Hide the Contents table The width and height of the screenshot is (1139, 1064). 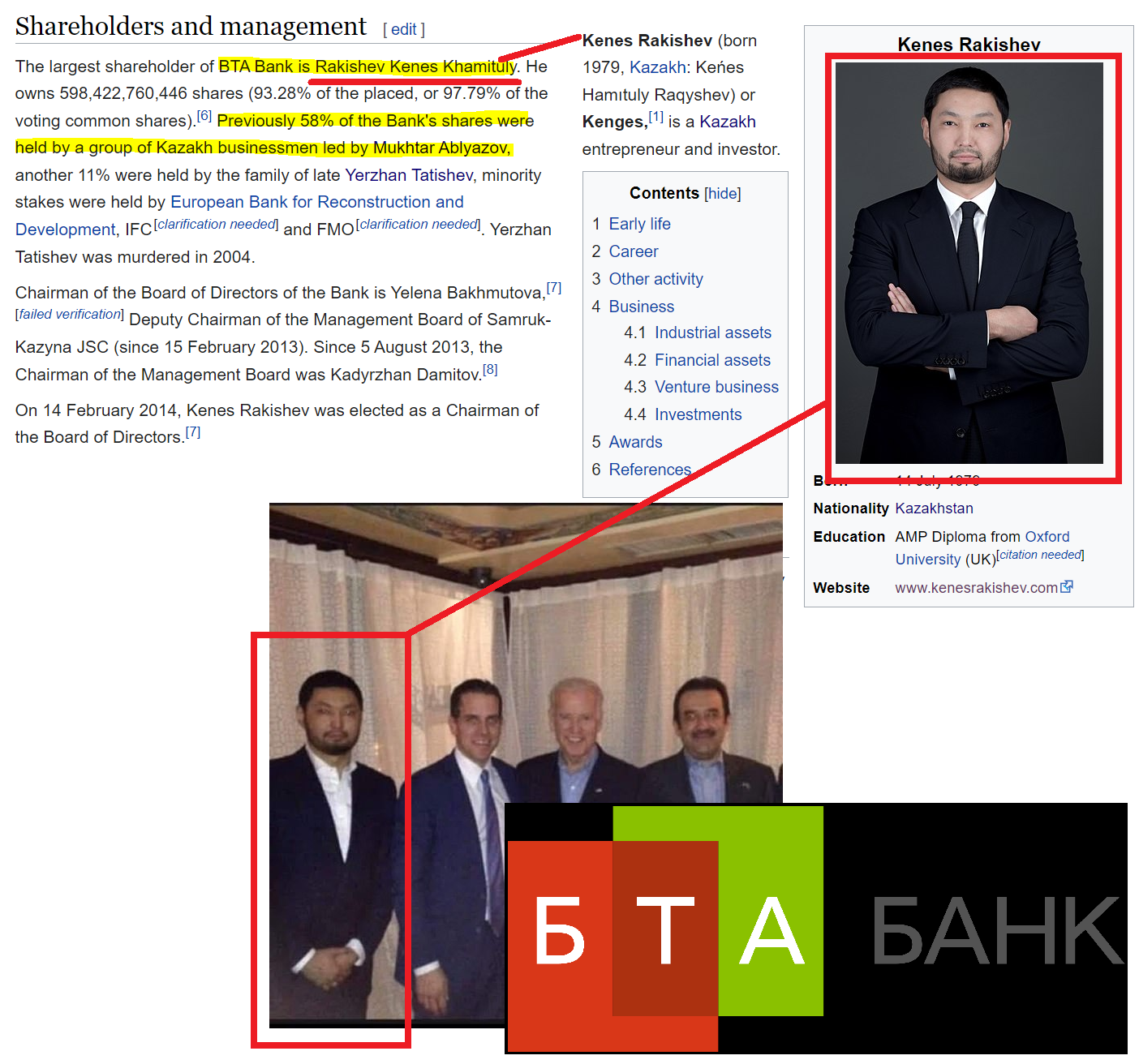point(723,193)
